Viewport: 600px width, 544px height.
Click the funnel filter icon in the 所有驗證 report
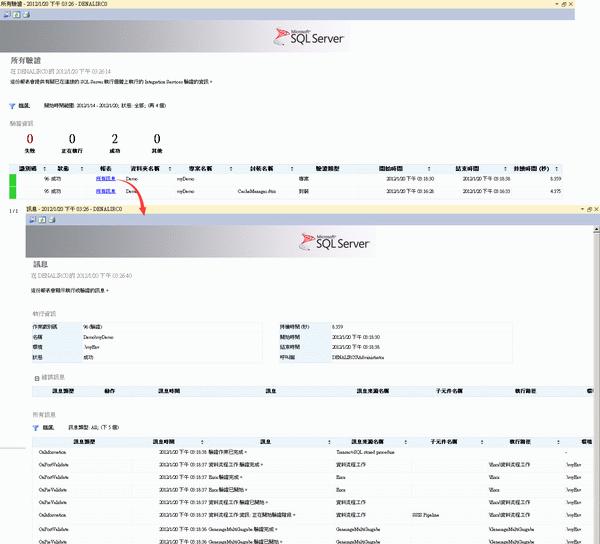(12, 106)
